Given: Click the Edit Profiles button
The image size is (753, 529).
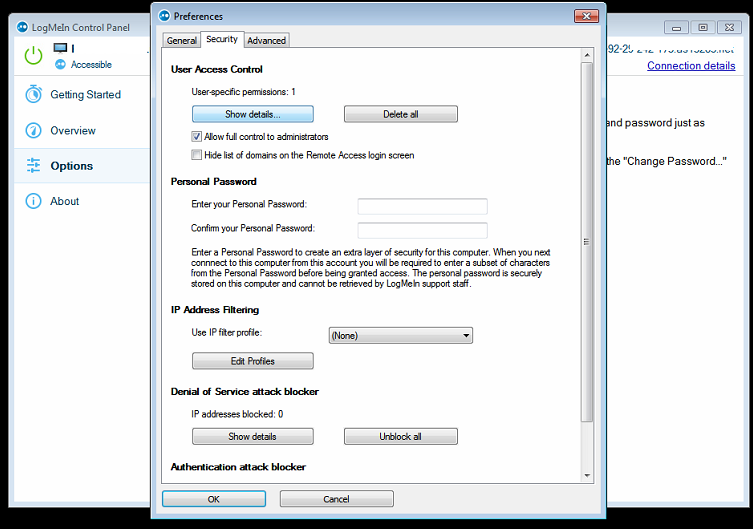Looking at the screenshot, I should (253, 361).
